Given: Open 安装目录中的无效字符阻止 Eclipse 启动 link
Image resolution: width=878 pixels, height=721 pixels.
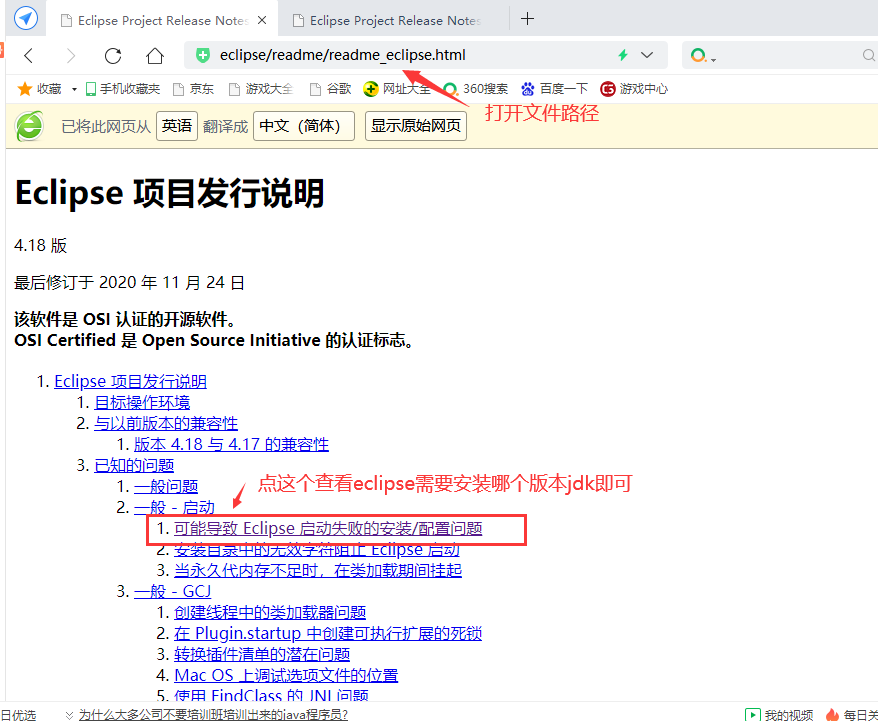Looking at the screenshot, I should (x=317, y=549).
